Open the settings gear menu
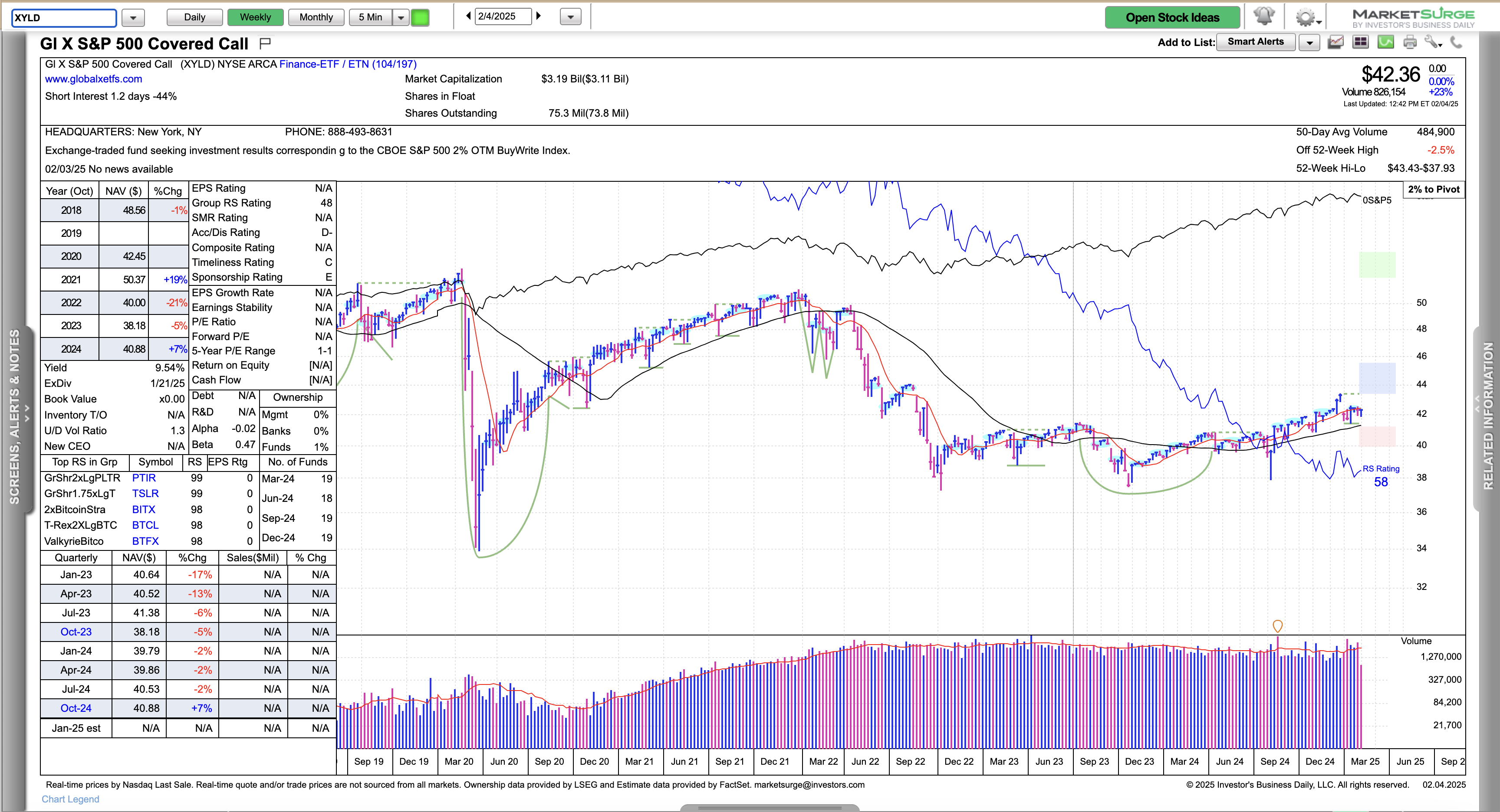The image size is (1500, 812). 1307,17
